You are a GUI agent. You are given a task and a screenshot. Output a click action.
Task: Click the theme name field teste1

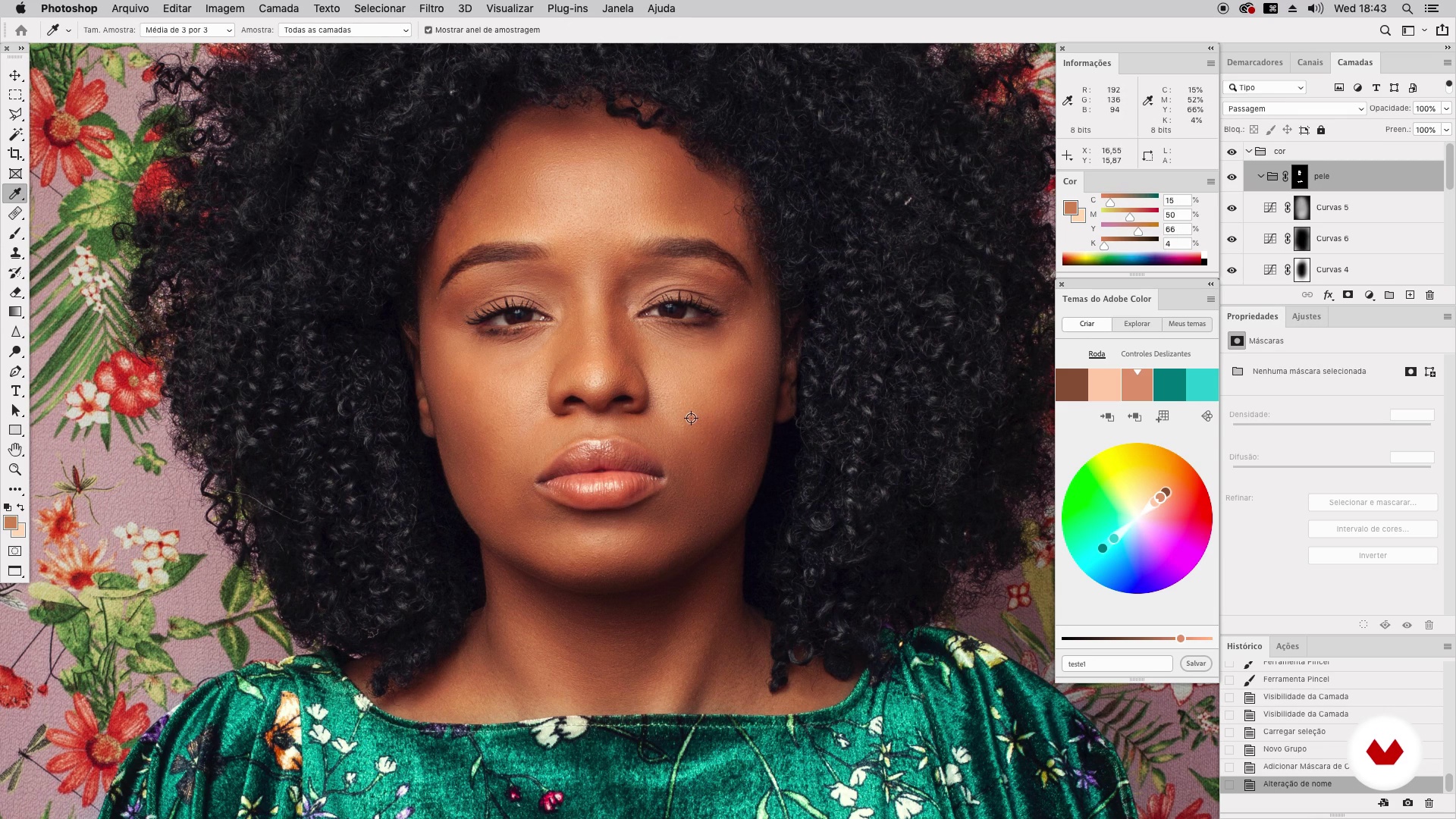coord(1117,664)
